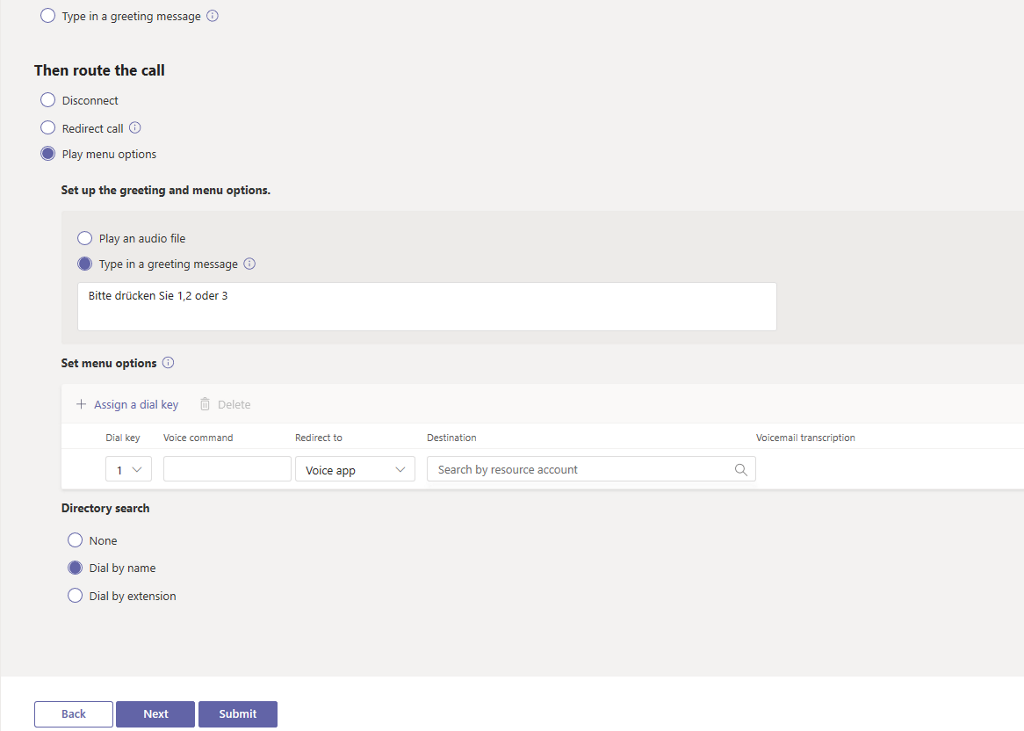
Task: Click the plus icon for Assign a dial key
Action: tap(81, 404)
